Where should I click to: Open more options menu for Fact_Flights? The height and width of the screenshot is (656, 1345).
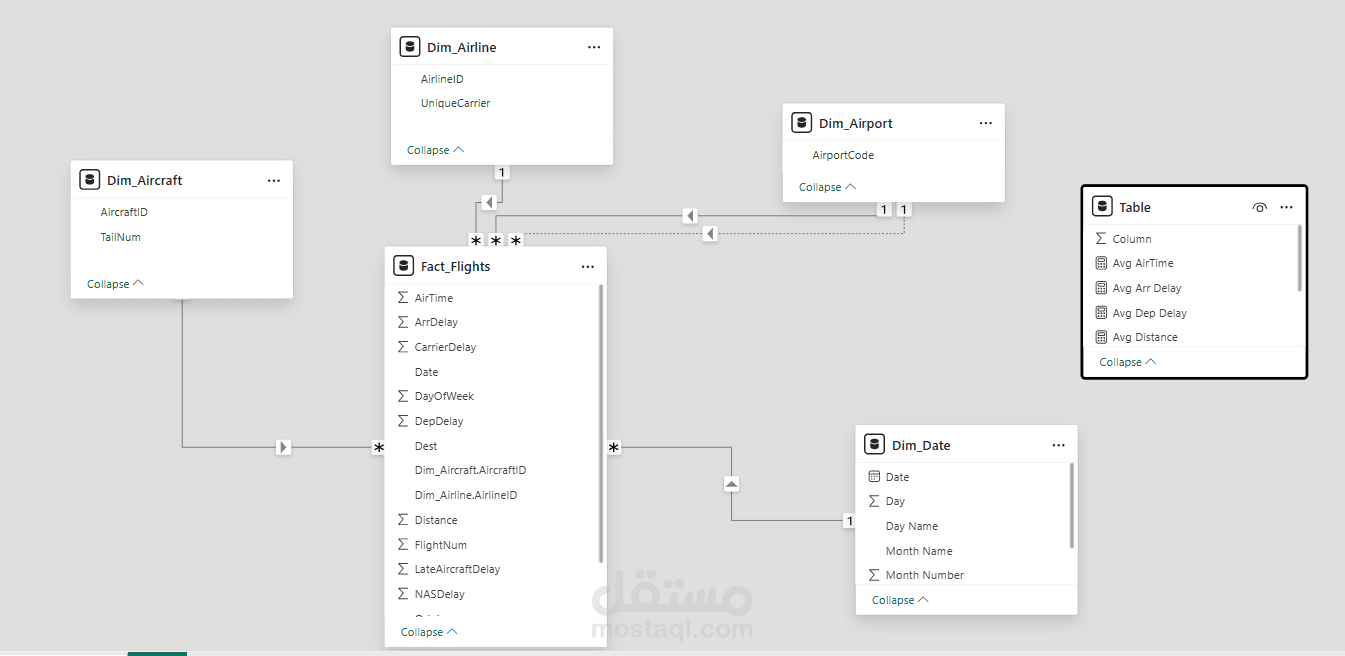pyautogui.click(x=588, y=267)
